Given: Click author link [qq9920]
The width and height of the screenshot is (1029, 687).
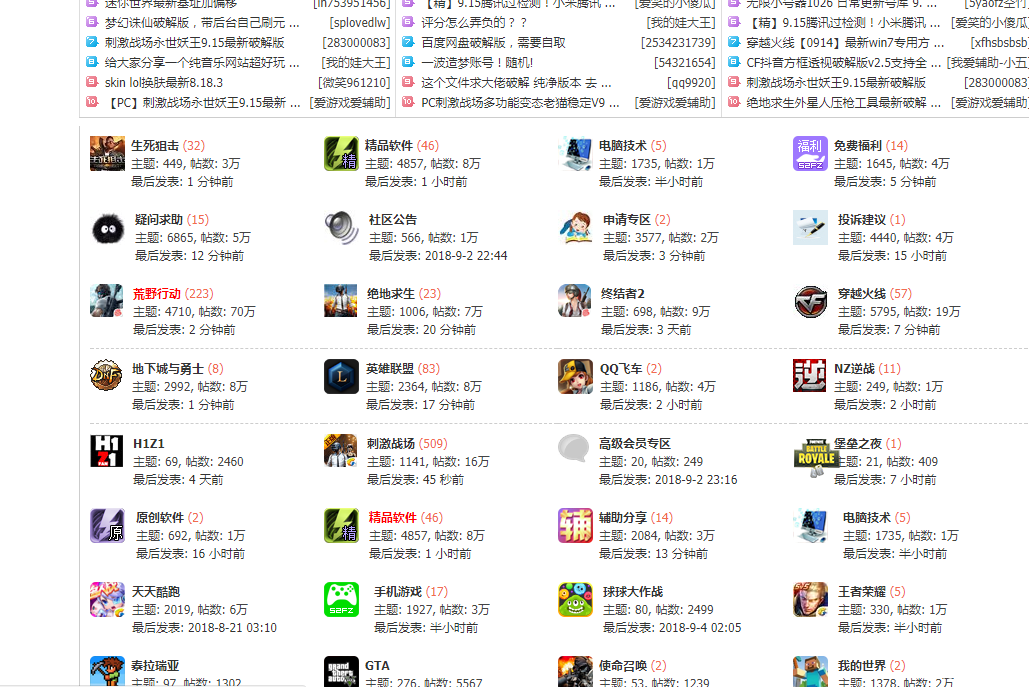Looking at the screenshot, I should pos(691,83).
